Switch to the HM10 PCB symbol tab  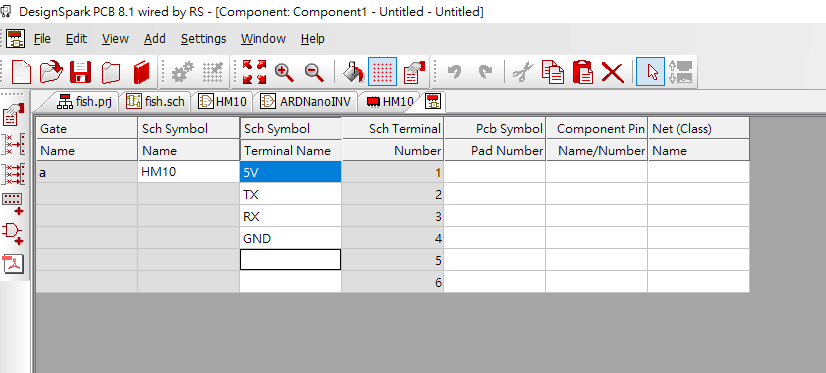coord(389,102)
